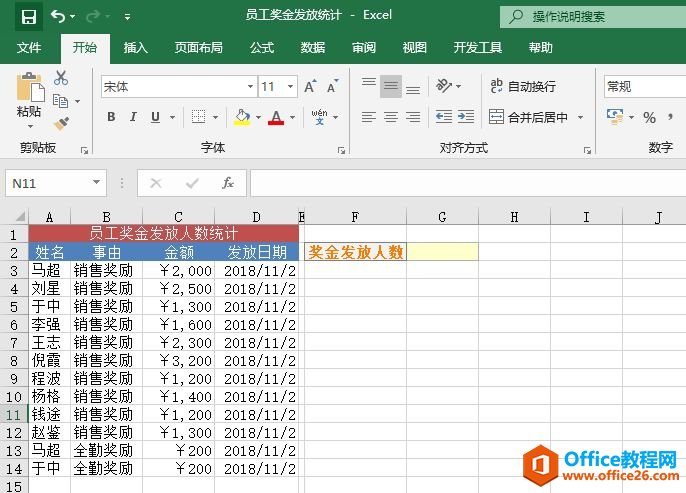Open the Name Box dropdown arrow
Viewport: 686px width, 493px height.
[96, 183]
